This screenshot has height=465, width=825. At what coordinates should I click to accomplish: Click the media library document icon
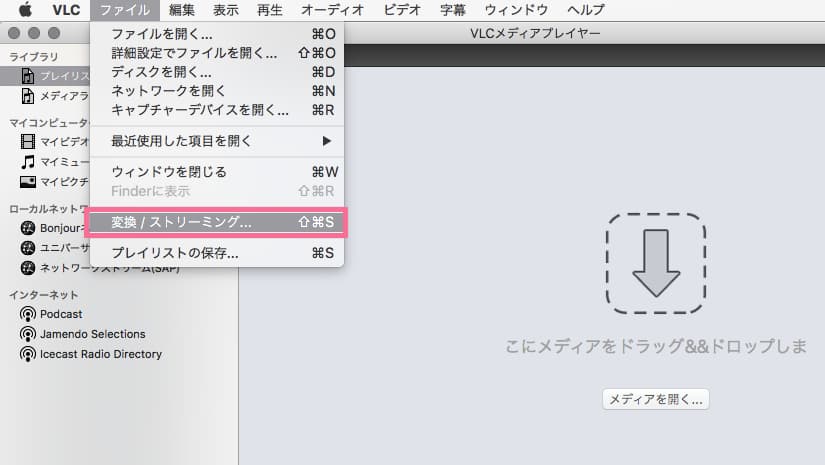point(28,96)
